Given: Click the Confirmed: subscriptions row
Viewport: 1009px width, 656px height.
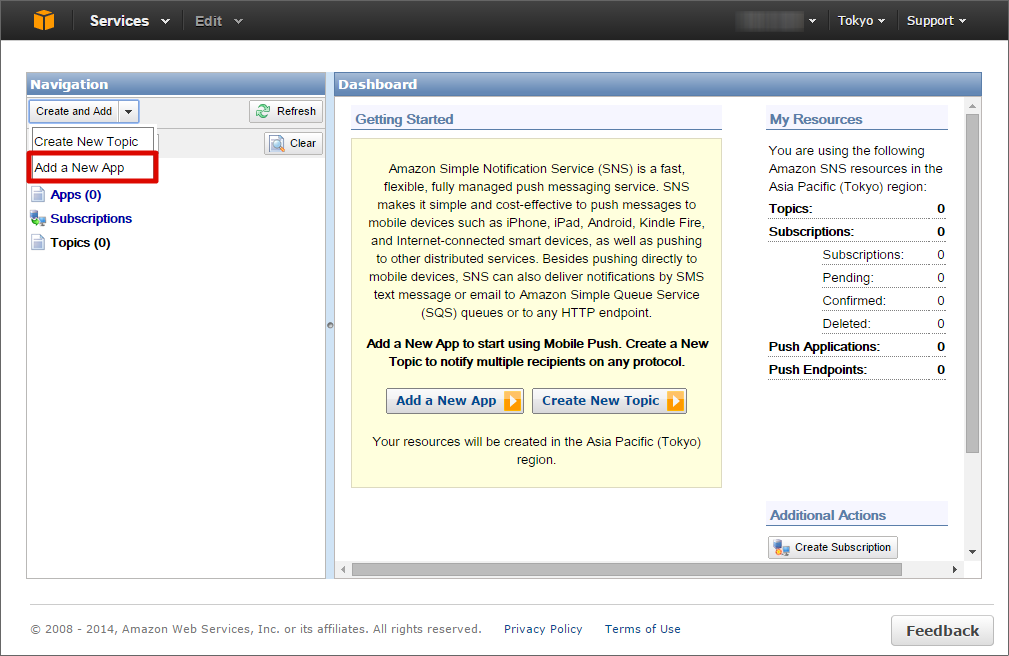Looking at the screenshot, I should tap(884, 301).
